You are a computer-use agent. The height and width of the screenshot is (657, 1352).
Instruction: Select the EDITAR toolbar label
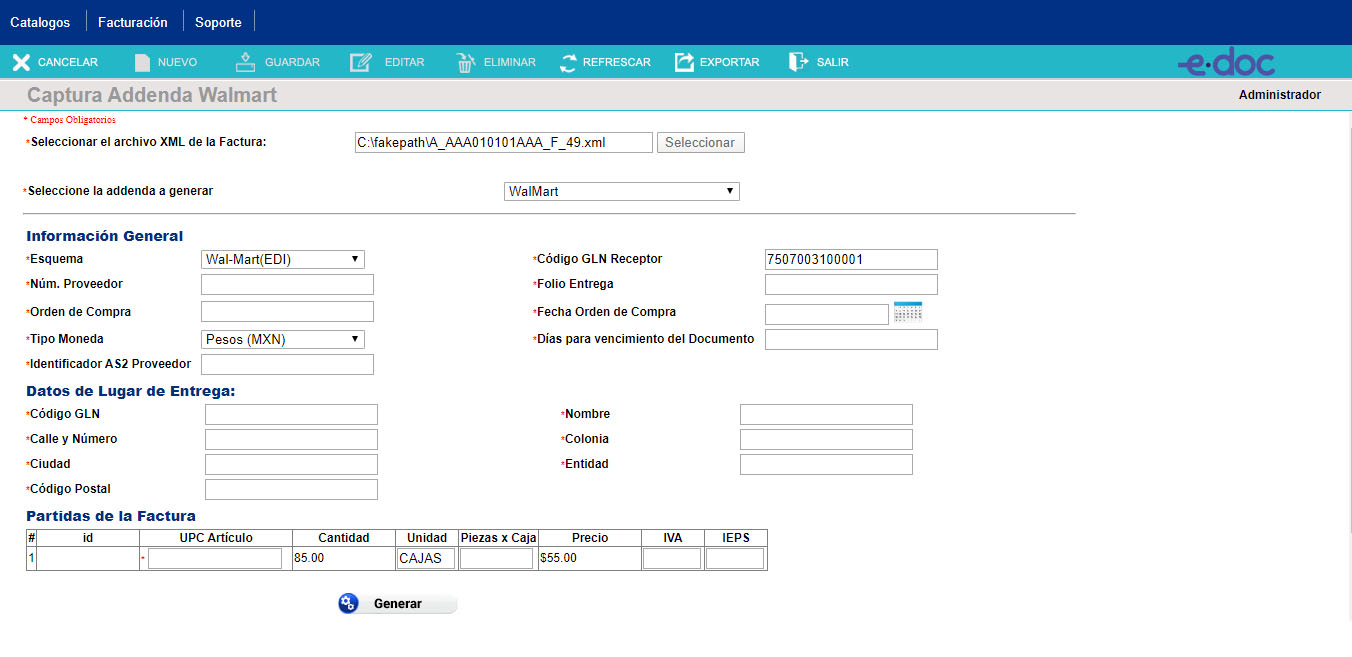click(404, 63)
